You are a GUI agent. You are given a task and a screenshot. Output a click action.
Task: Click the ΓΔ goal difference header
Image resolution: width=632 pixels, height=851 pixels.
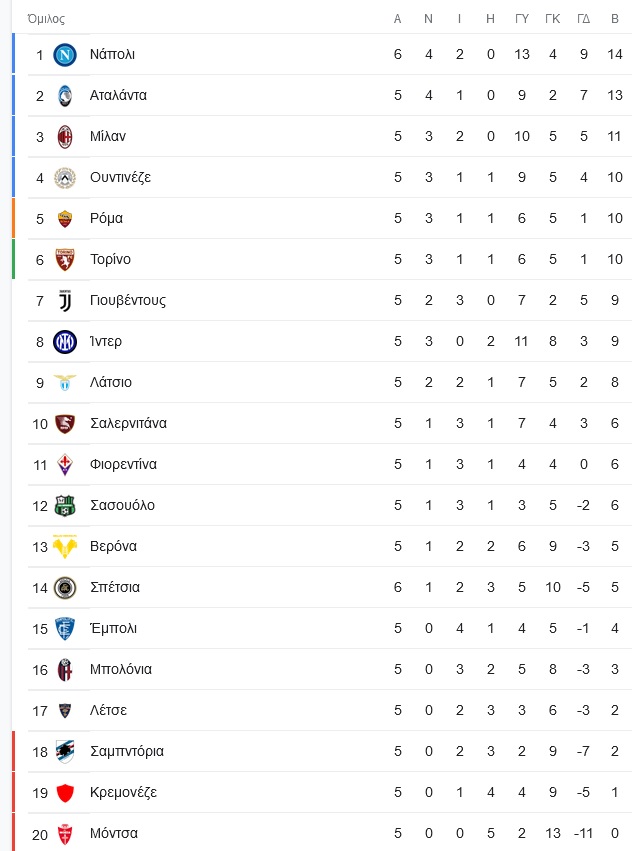pyautogui.click(x=584, y=19)
